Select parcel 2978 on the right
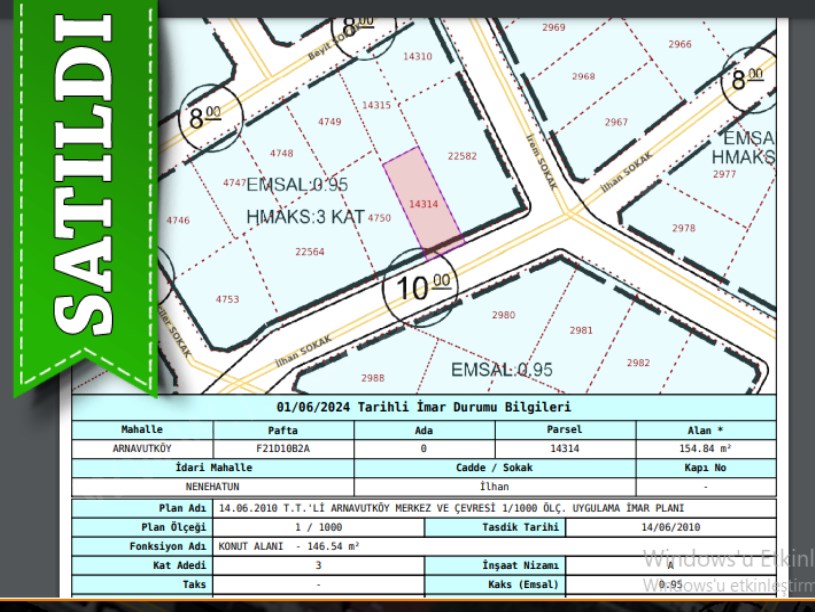This screenshot has height=612, width=815. (683, 228)
